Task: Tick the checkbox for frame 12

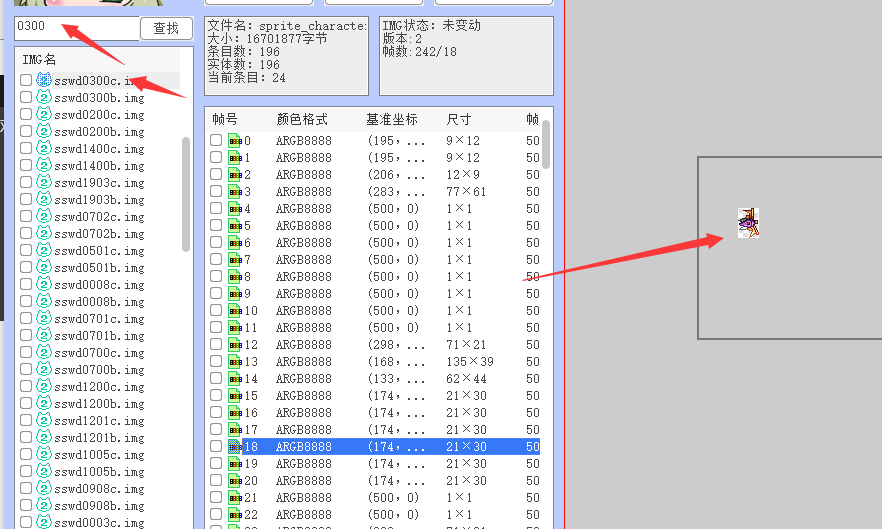Action: 216,345
